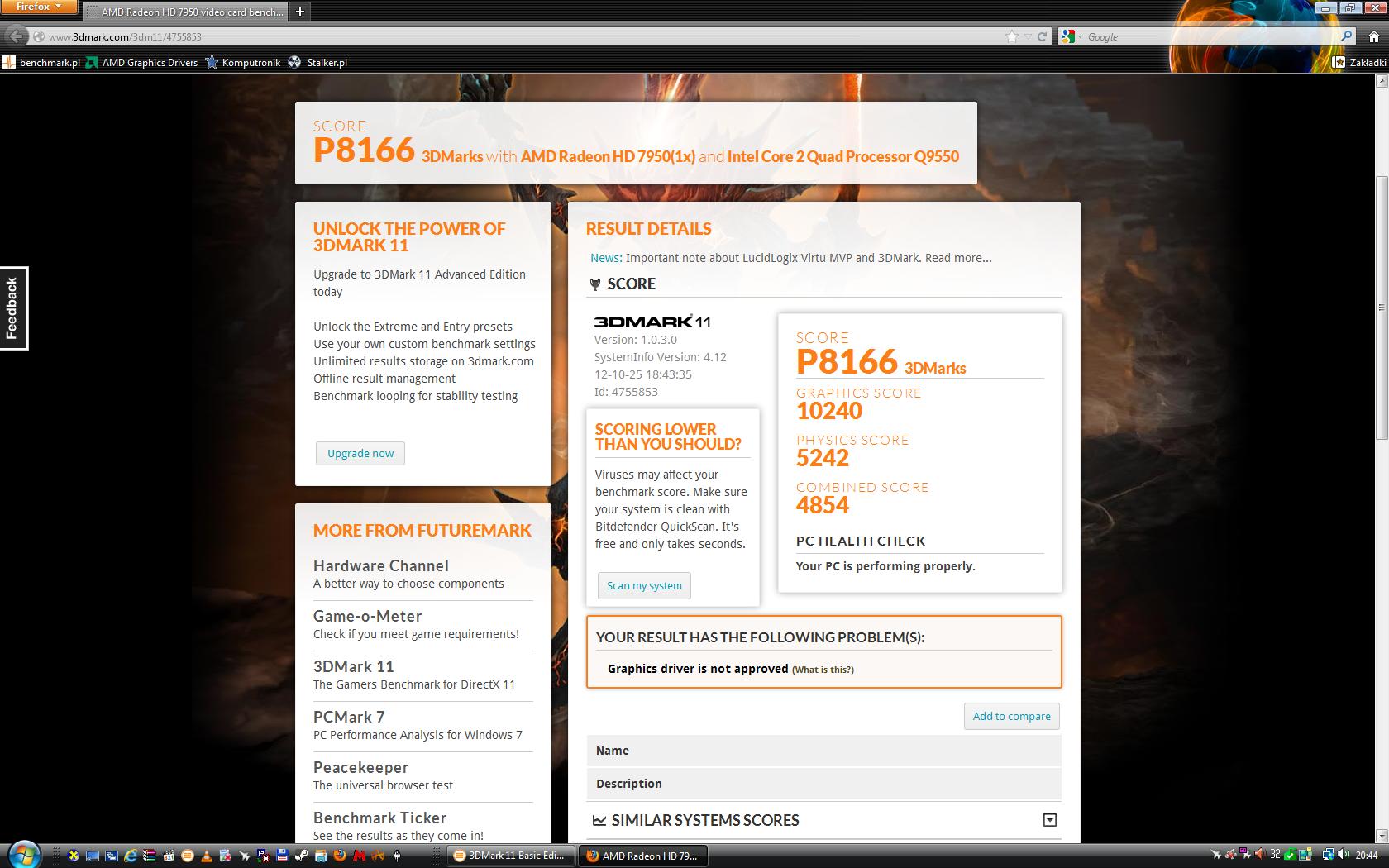Open the benchmark.pl bookmark
Image resolution: width=1389 pixels, height=868 pixels.
[x=42, y=62]
